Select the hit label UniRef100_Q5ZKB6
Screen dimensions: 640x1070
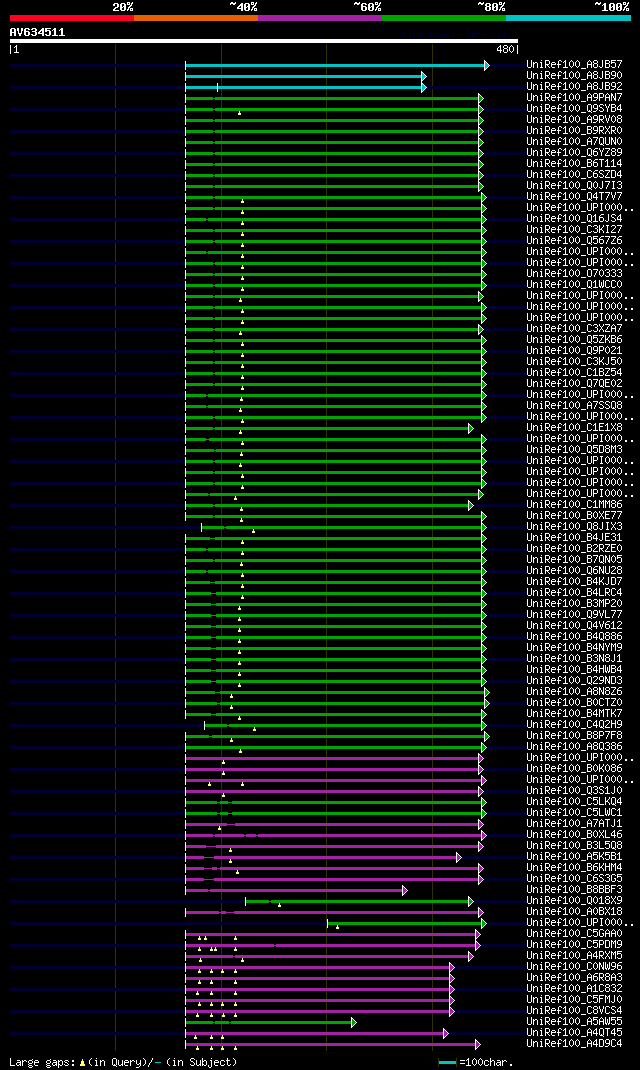[x=574, y=340]
